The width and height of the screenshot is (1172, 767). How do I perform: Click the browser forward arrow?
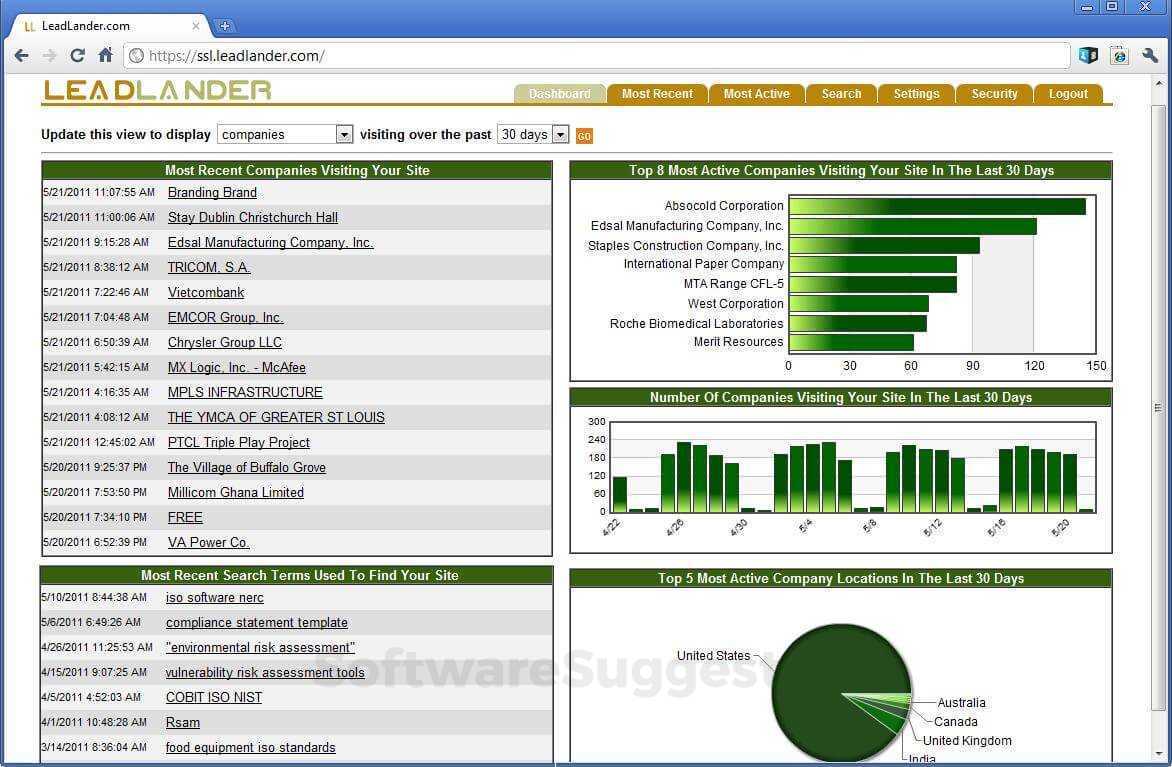click(49, 55)
